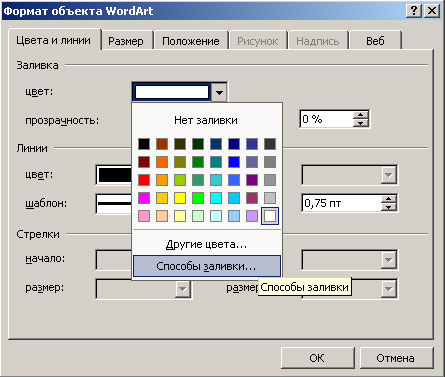Select the bright red color swatch
445x377 pixels.
144,180
